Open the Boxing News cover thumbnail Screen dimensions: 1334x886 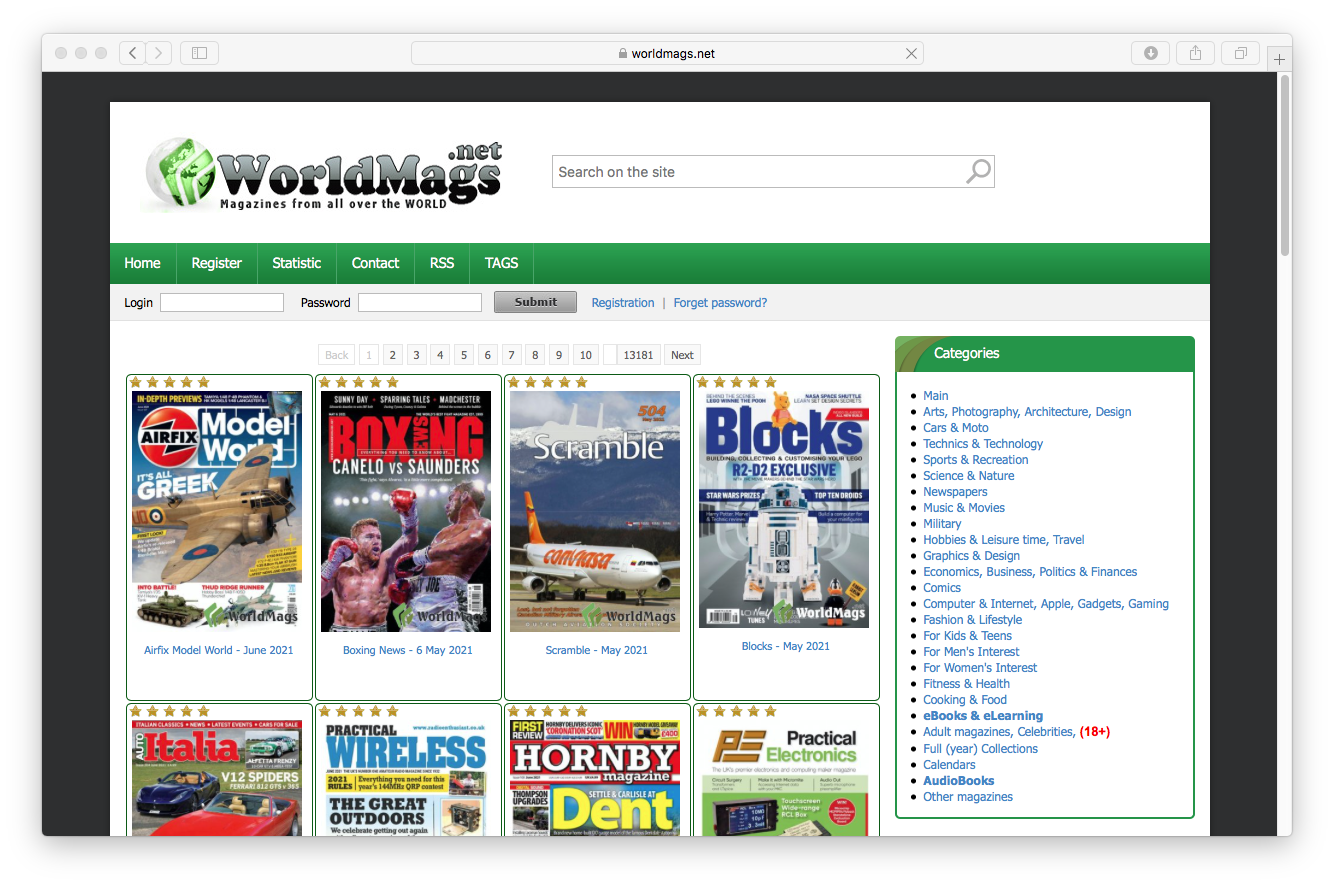pos(406,511)
